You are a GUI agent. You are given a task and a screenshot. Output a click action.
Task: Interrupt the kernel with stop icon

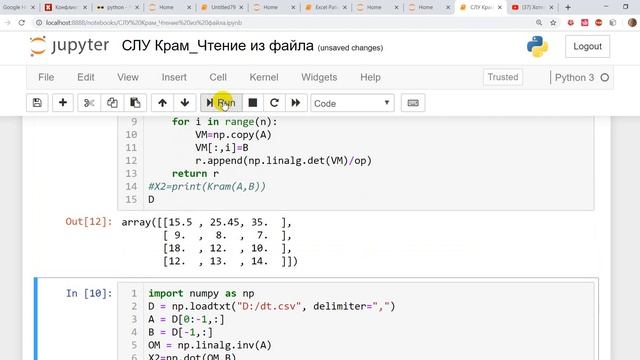pos(253,103)
